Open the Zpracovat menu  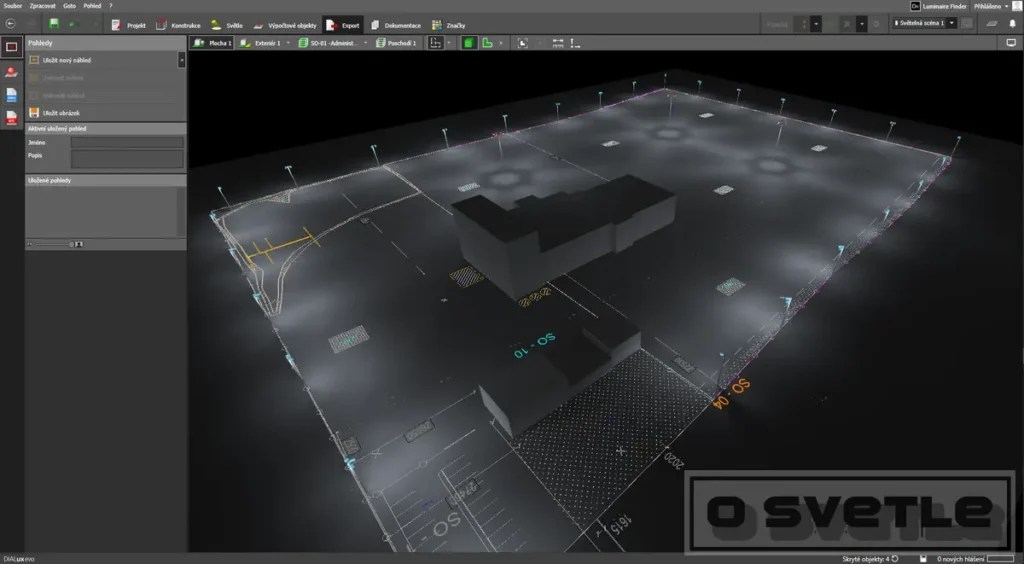(x=42, y=6)
